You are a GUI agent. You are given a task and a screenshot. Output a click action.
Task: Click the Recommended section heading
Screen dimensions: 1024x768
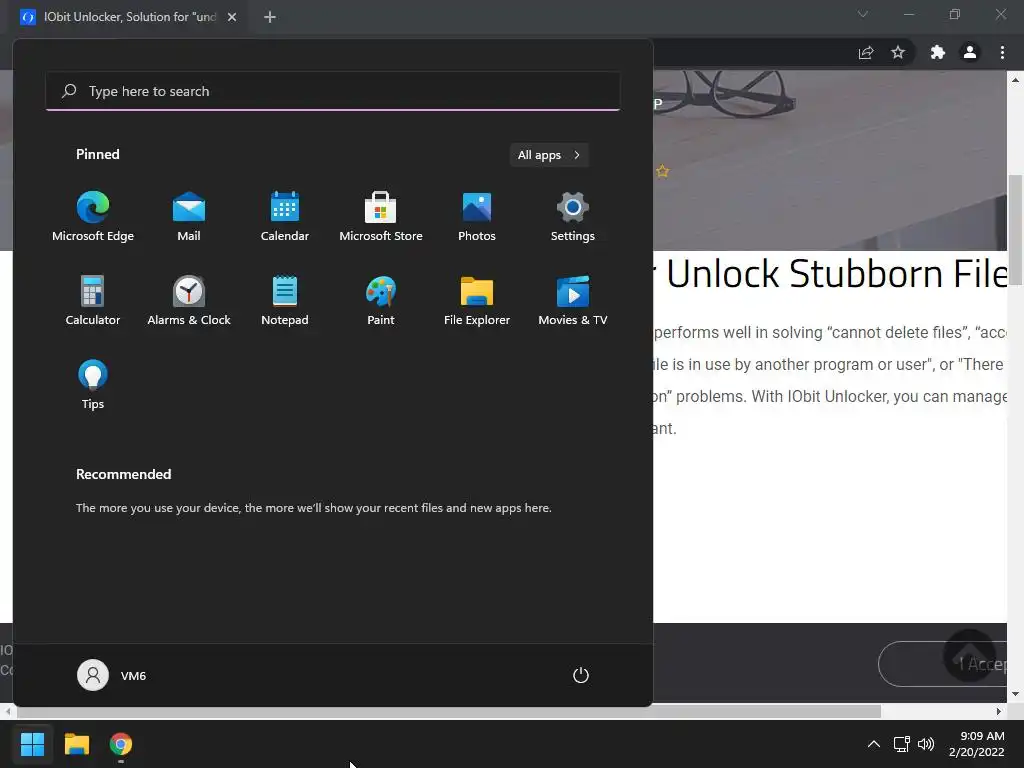[x=123, y=474]
